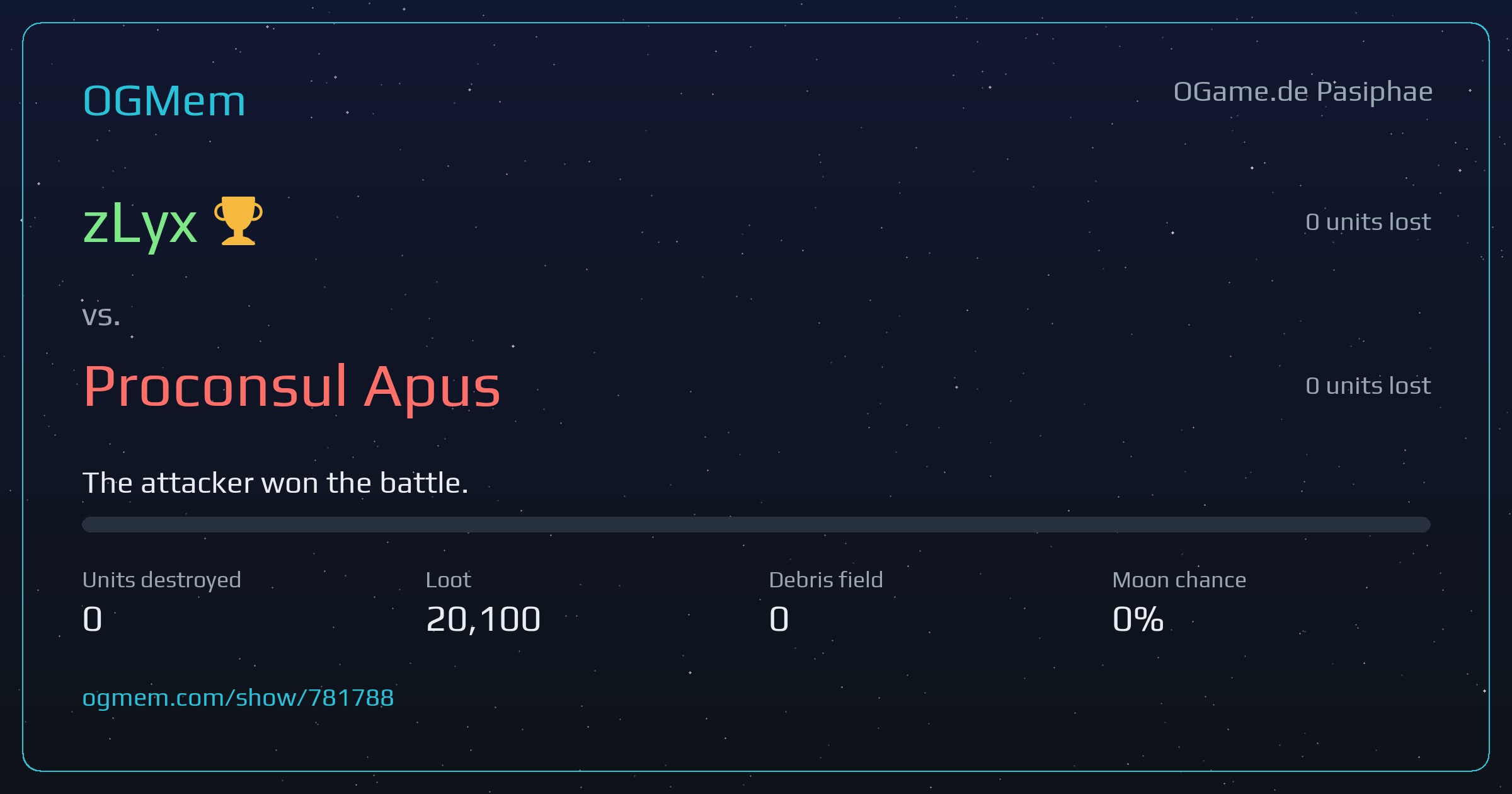Open the ogmem.com/show/781788 link
The height and width of the screenshot is (794, 1512).
coord(238,698)
